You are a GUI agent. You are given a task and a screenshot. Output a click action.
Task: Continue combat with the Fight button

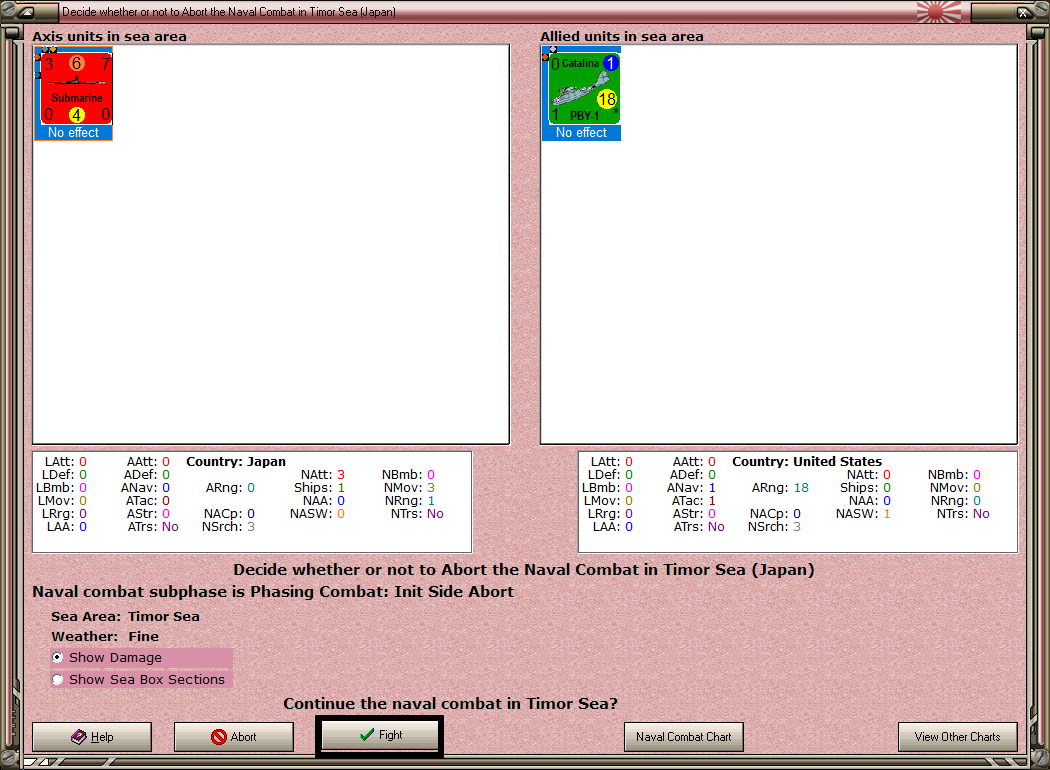click(x=380, y=736)
